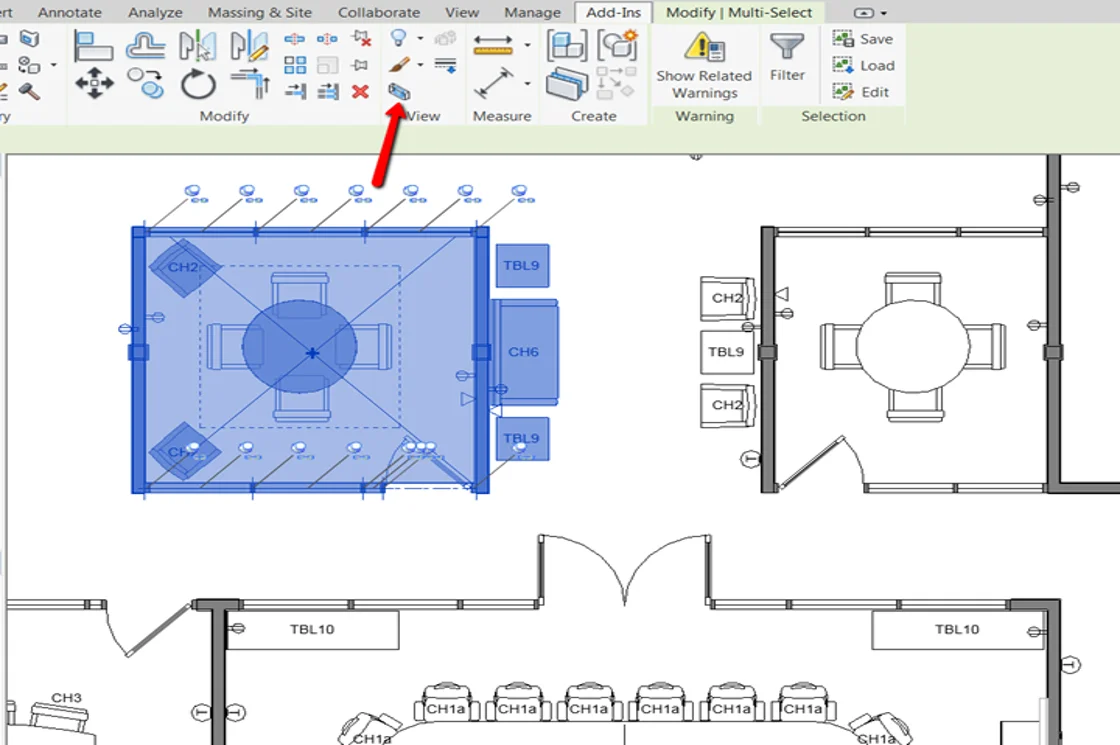The height and width of the screenshot is (745, 1120).
Task: Click the Array tool icon
Action: [x=295, y=66]
